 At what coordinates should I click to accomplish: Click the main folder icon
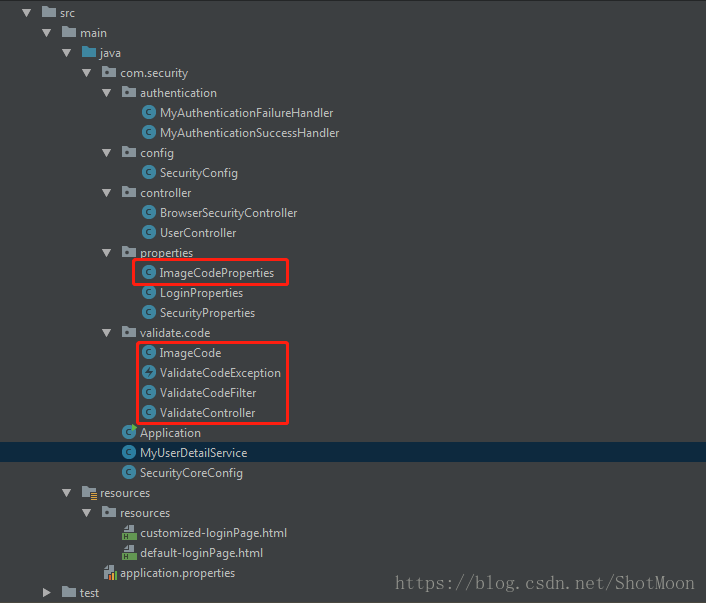pyautogui.click(x=68, y=32)
